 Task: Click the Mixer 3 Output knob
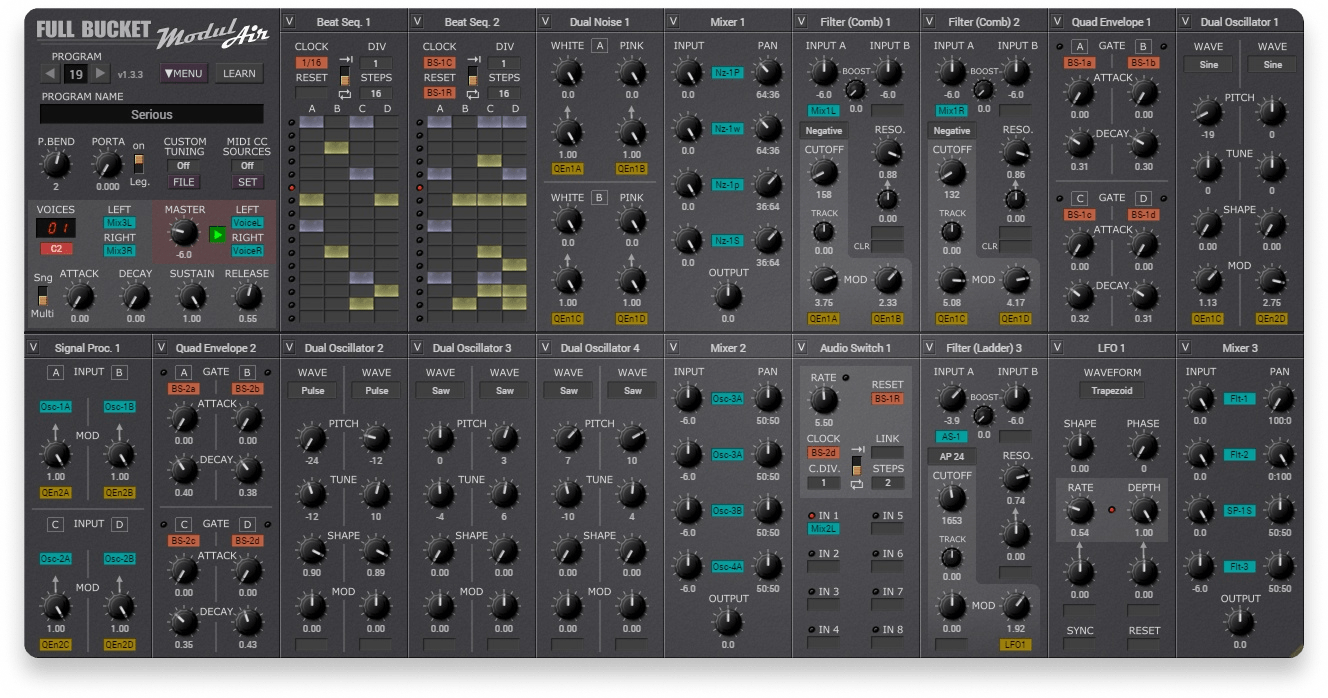click(1239, 622)
